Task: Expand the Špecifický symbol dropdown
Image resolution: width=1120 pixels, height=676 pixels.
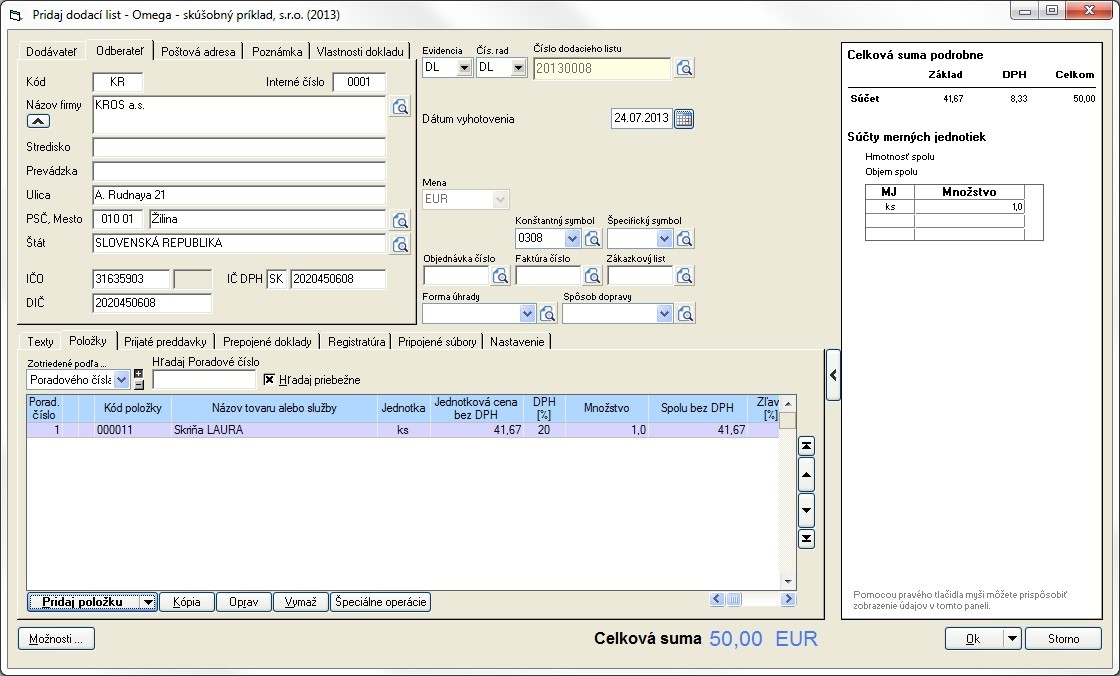Action: 664,239
